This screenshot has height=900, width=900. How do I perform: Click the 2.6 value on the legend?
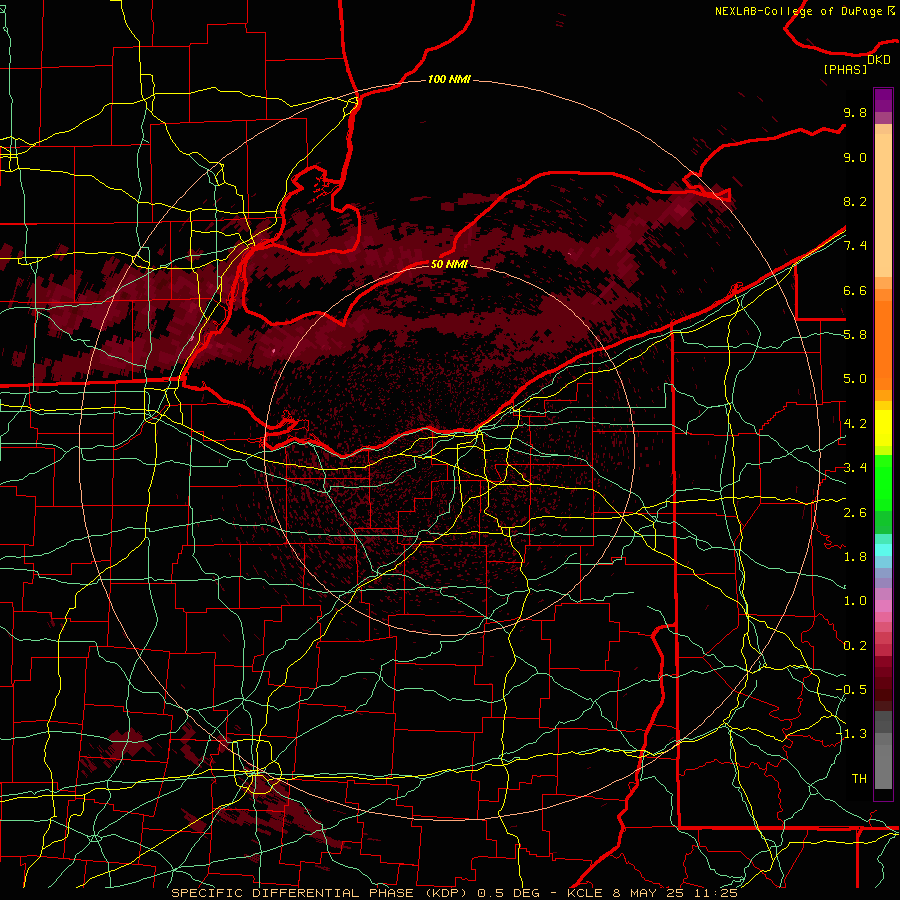(x=855, y=512)
